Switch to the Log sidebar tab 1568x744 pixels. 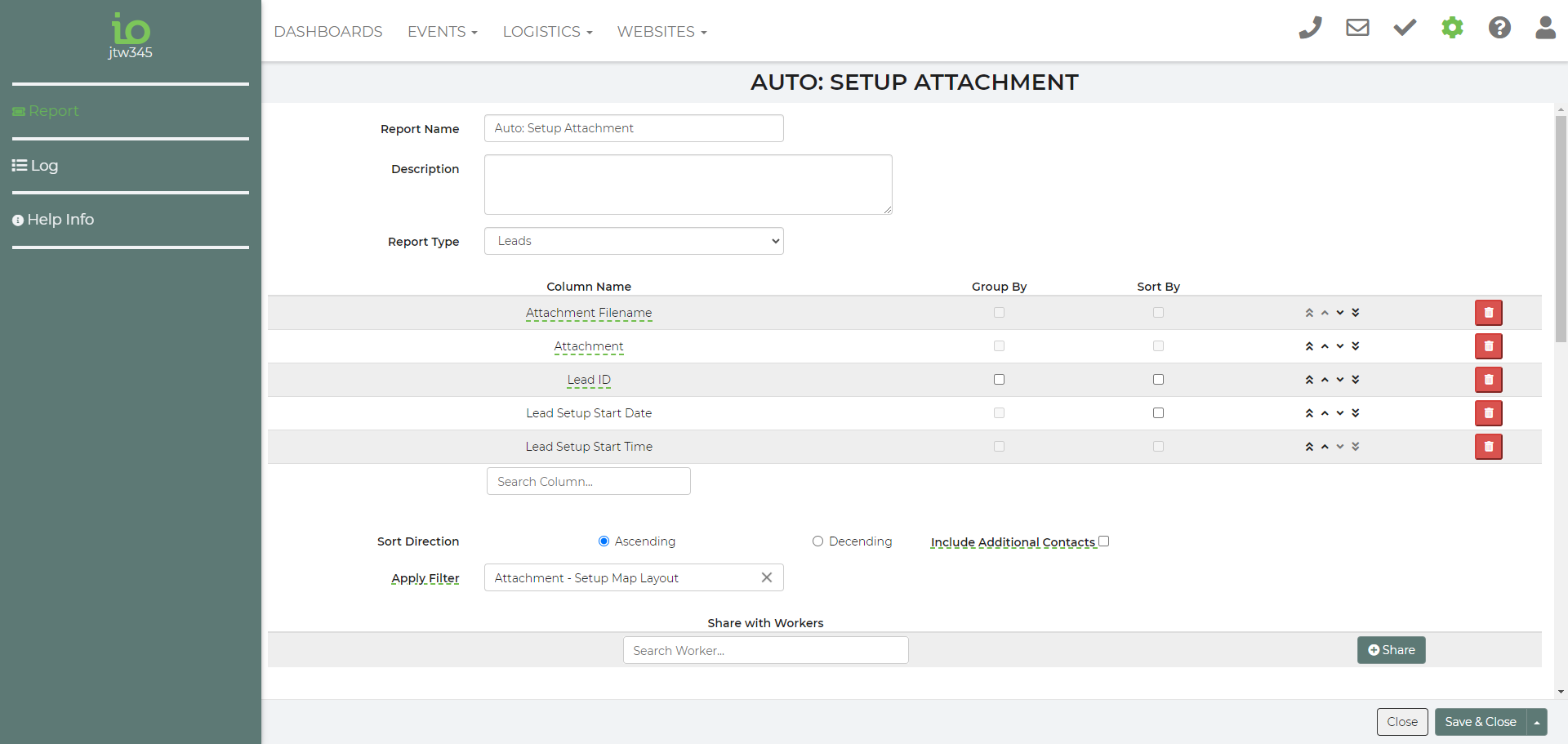[x=35, y=166]
